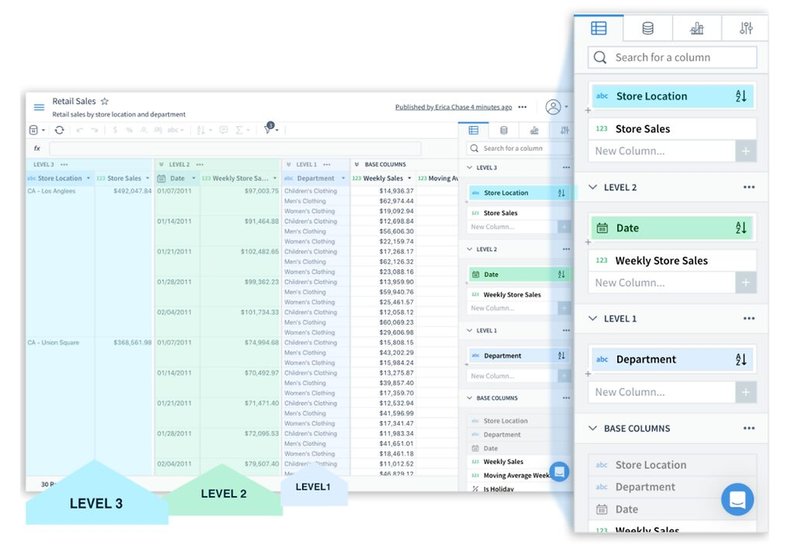Image resolution: width=800 pixels, height=547 pixels.
Task: Open the Weekly Store Sa... column header dropdown
Action: [x=275, y=178]
